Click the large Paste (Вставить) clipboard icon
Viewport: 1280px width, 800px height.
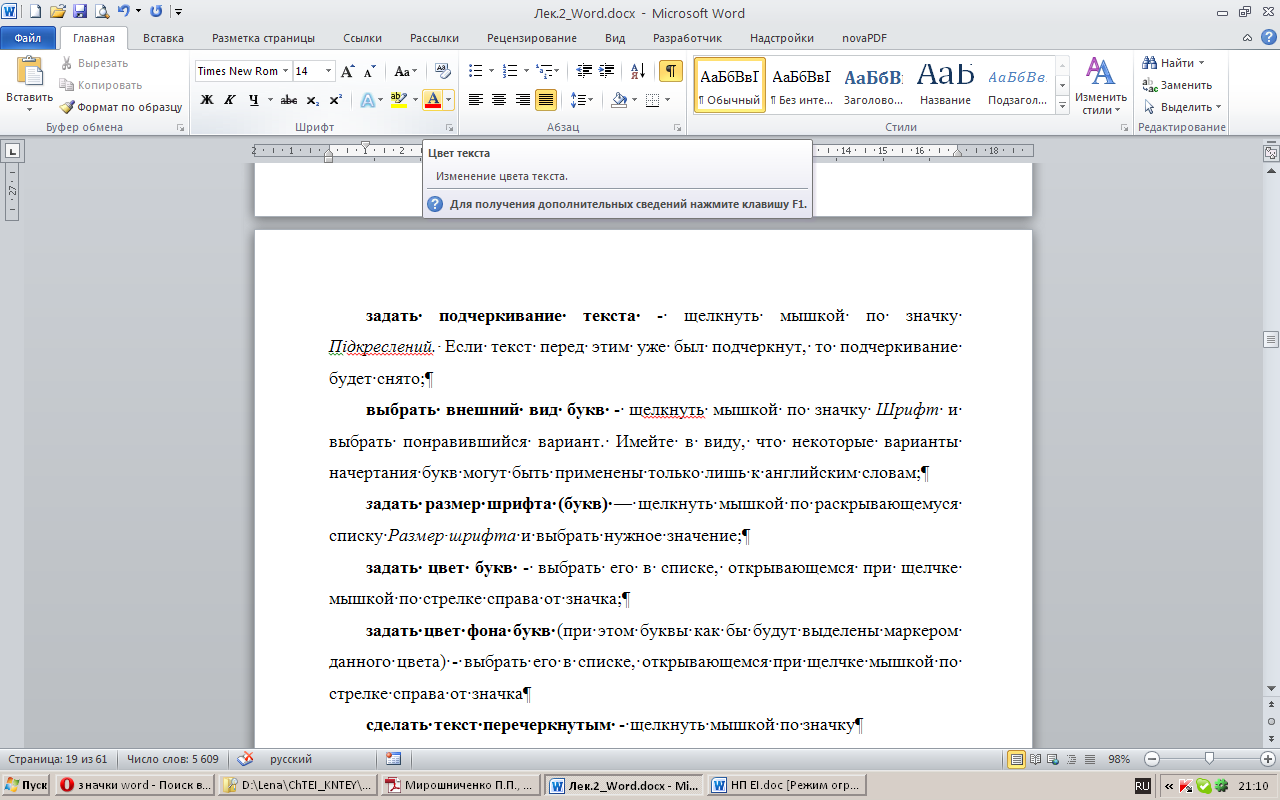click(x=29, y=71)
